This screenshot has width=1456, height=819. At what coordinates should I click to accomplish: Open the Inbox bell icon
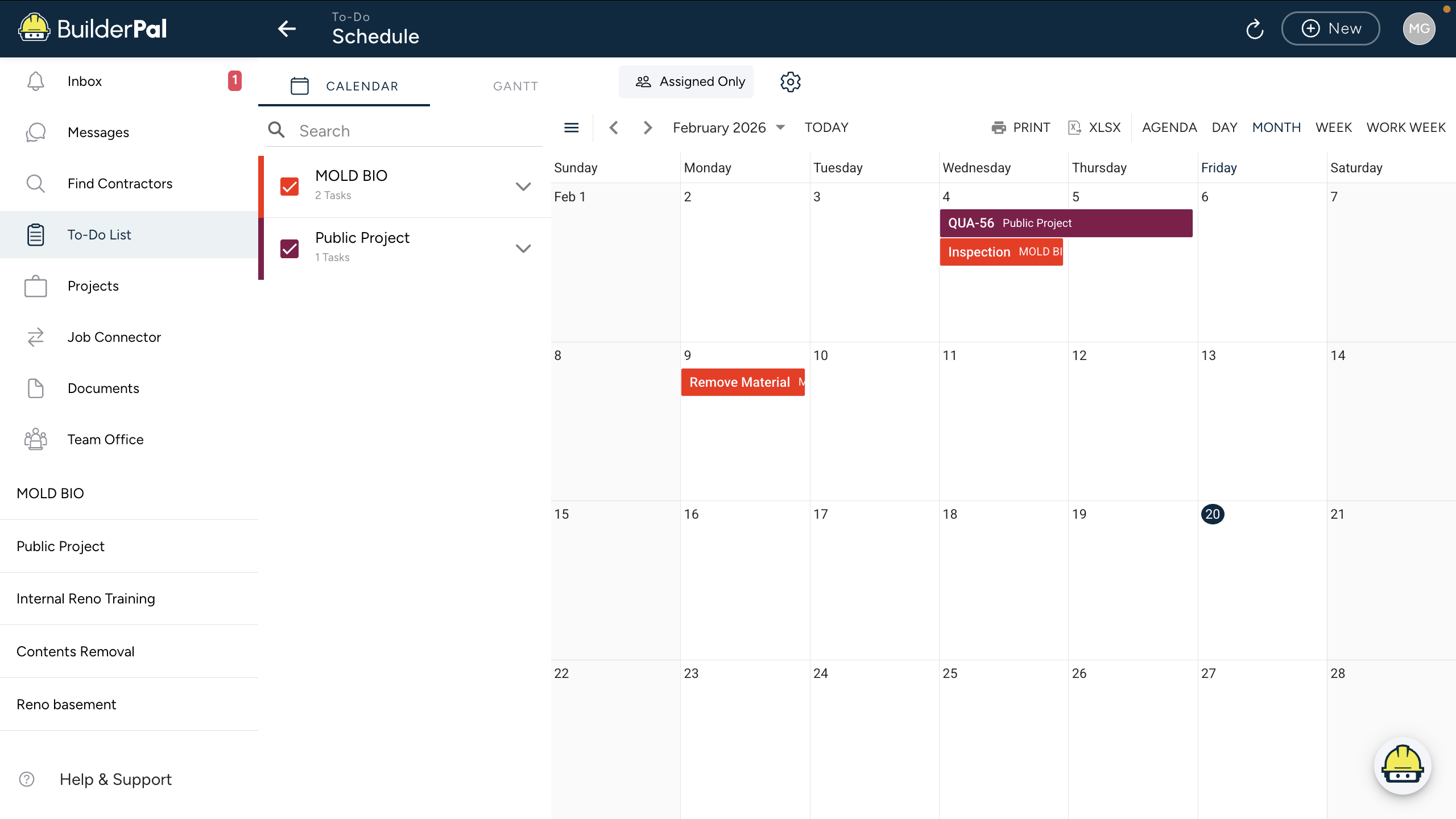[x=36, y=81]
